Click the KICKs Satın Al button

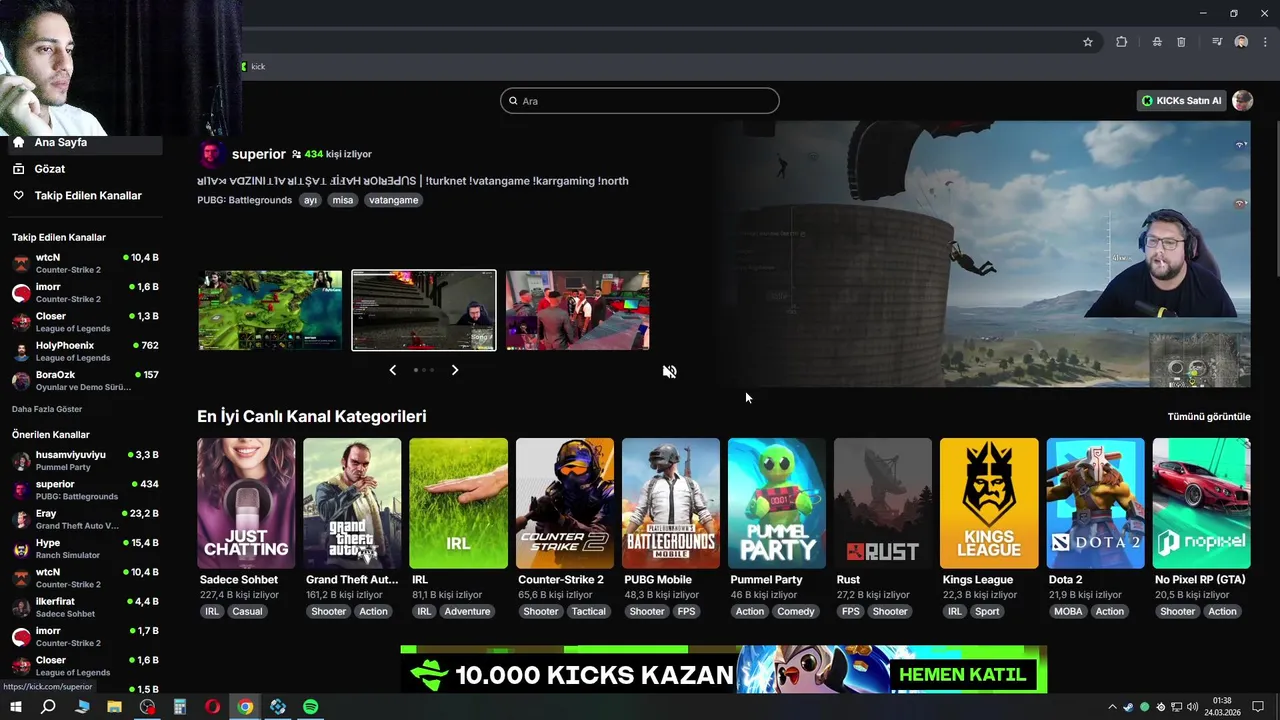tap(1182, 100)
